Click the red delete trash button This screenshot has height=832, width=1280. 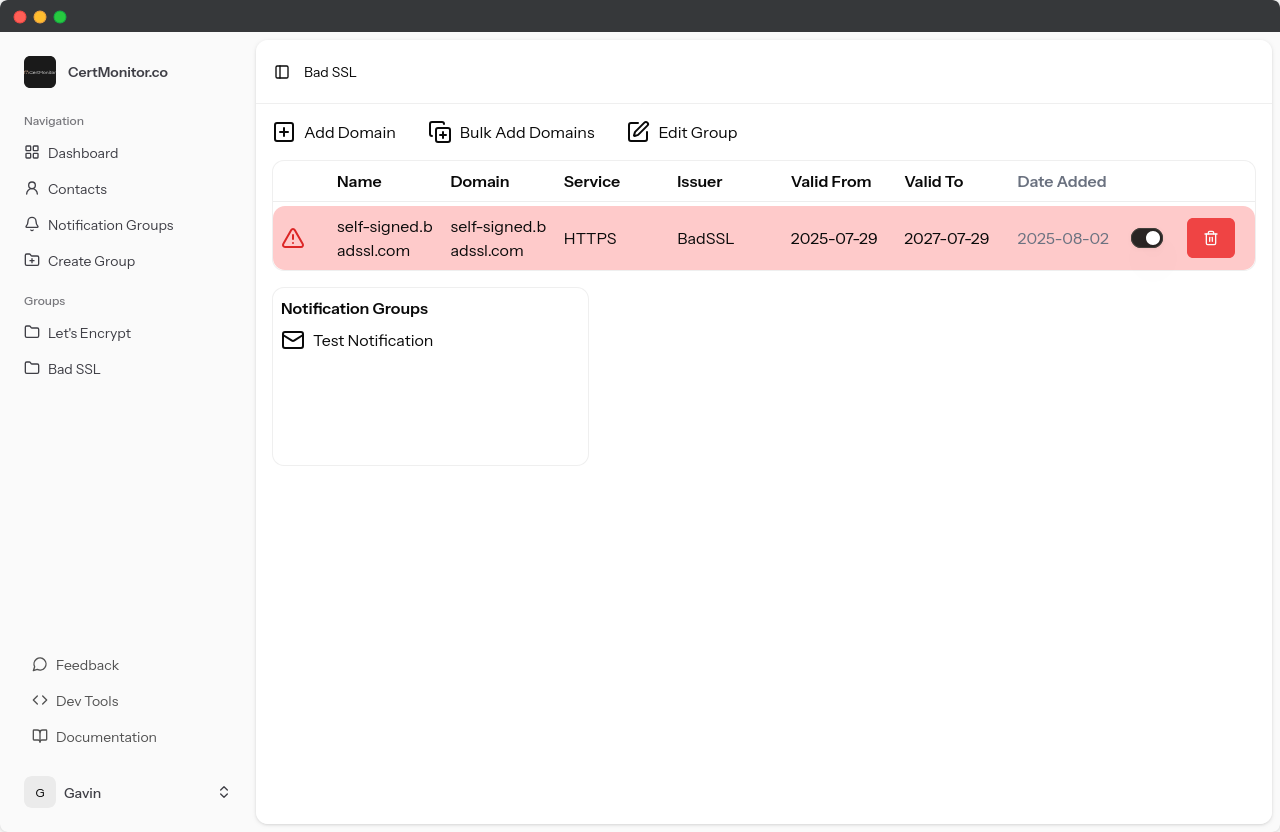1210,238
